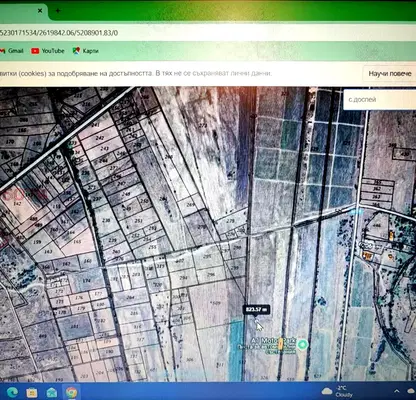Click parcel 143 on the map
Image resolution: width=416 pixels, height=400 pixels.
[x=49, y=251]
